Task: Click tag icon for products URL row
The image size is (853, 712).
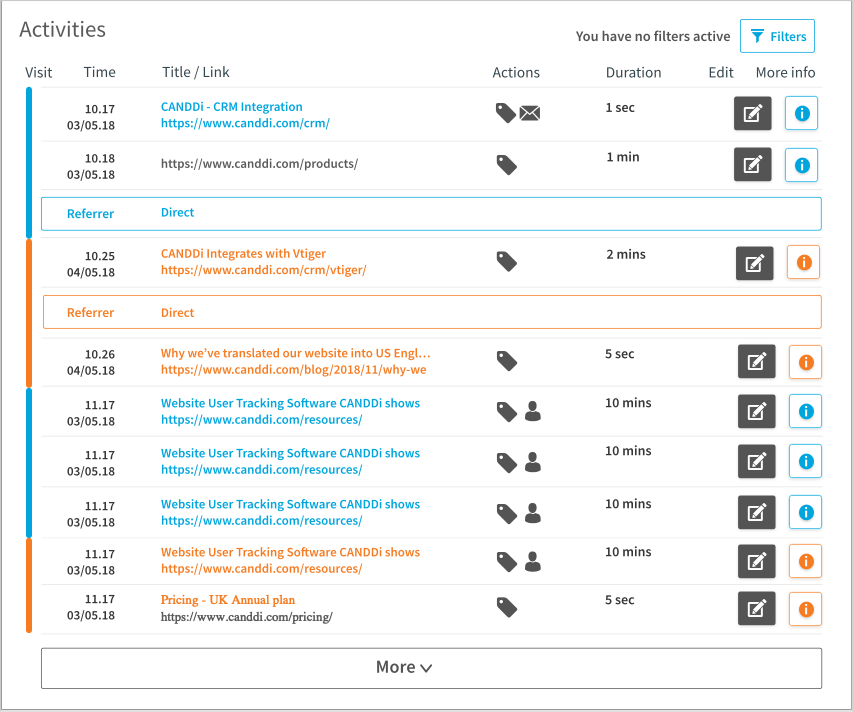Action: 506,165
